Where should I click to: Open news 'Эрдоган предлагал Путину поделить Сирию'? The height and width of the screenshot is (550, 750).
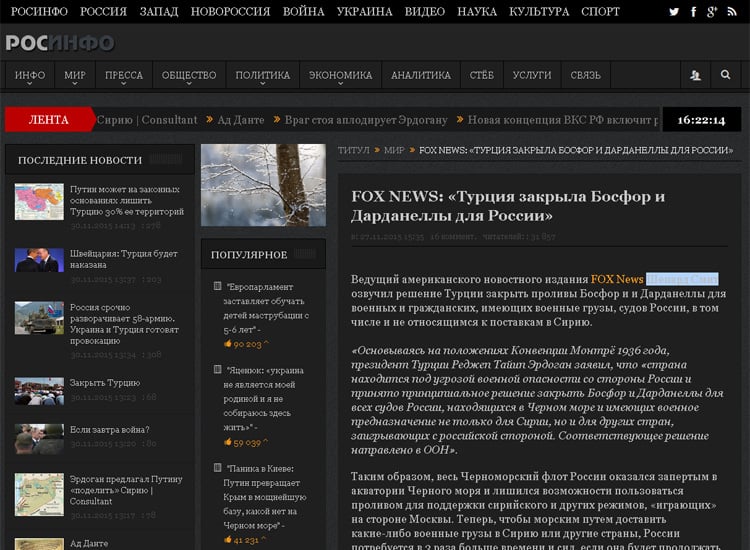126,490
